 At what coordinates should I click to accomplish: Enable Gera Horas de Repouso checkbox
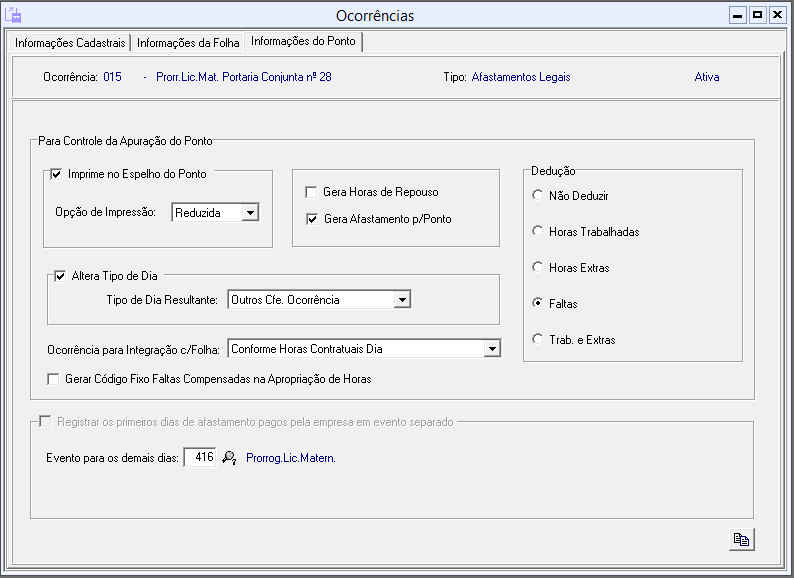pyautogui.click(x=312, y=192)
